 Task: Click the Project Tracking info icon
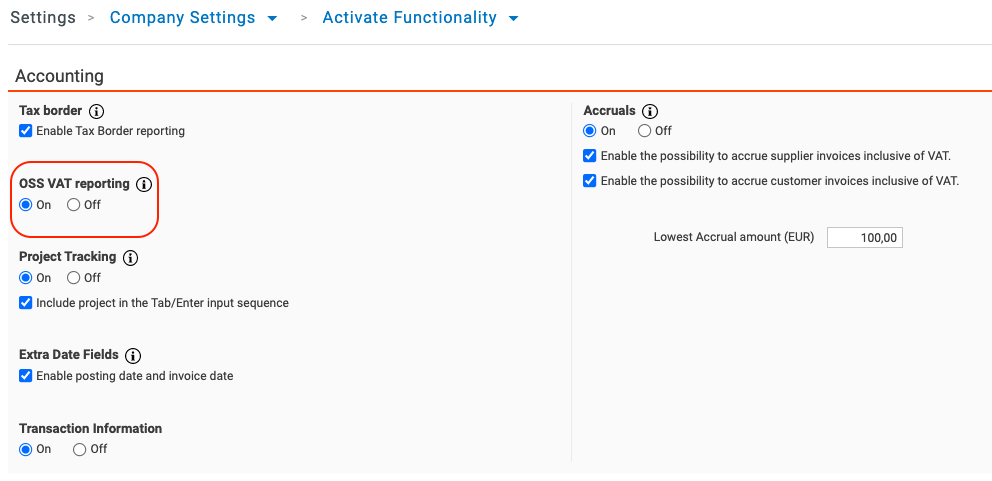(x=131, y=257)
